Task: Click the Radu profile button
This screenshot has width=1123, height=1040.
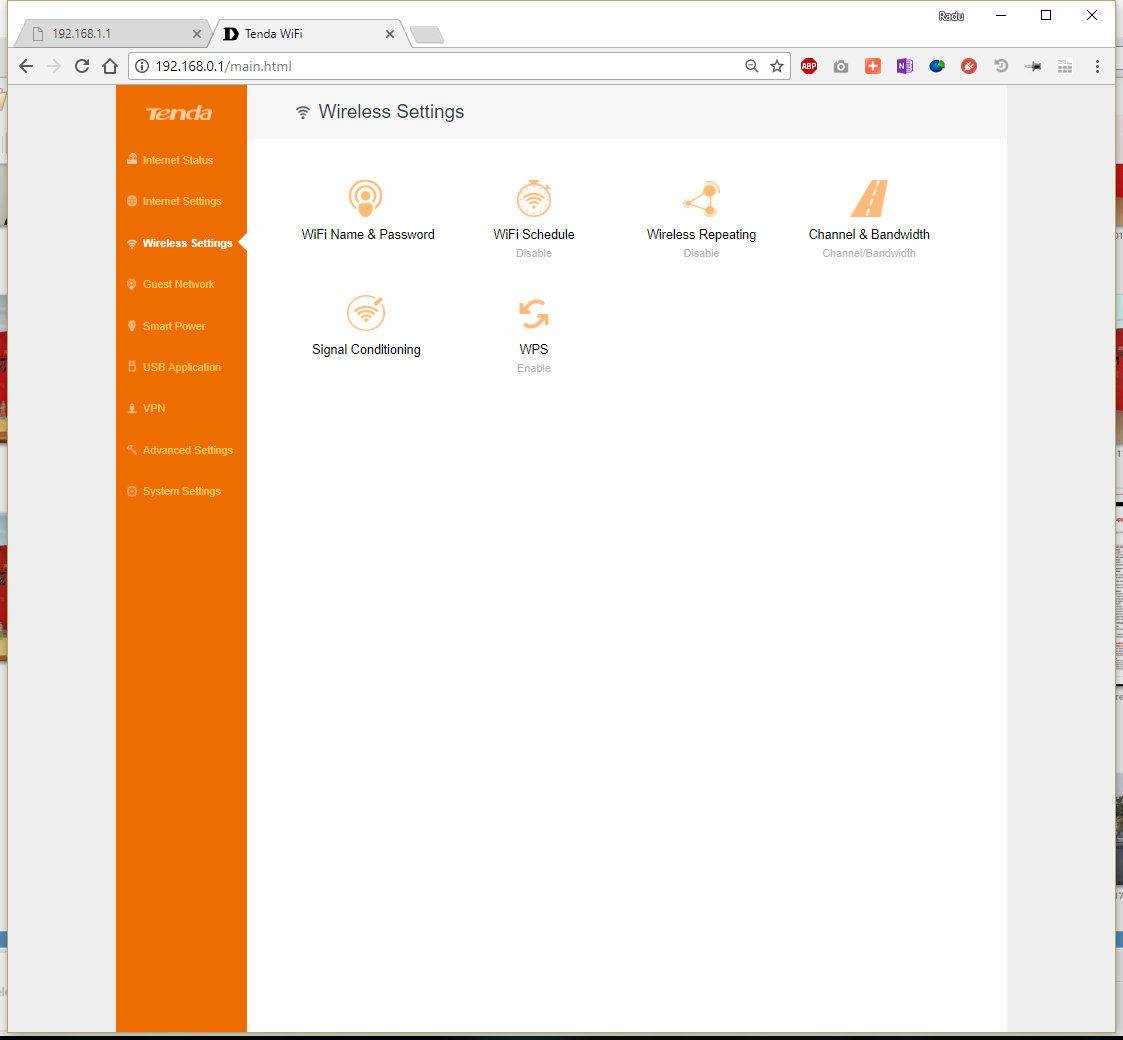Action: click(x=951, y=16)
